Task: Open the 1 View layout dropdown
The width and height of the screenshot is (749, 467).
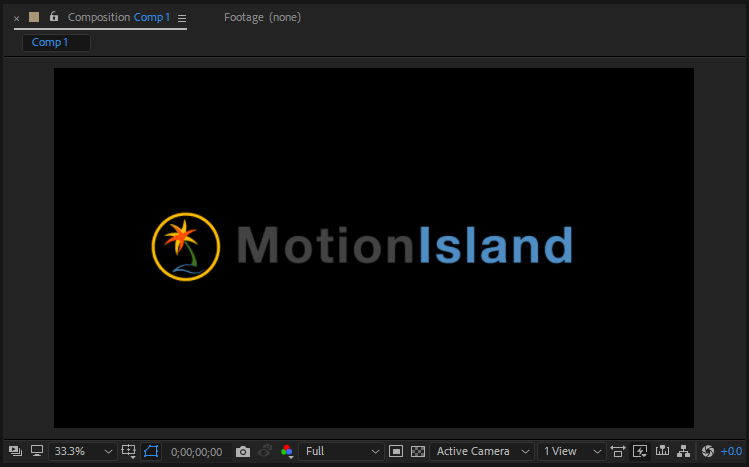Action: [571, 451]
